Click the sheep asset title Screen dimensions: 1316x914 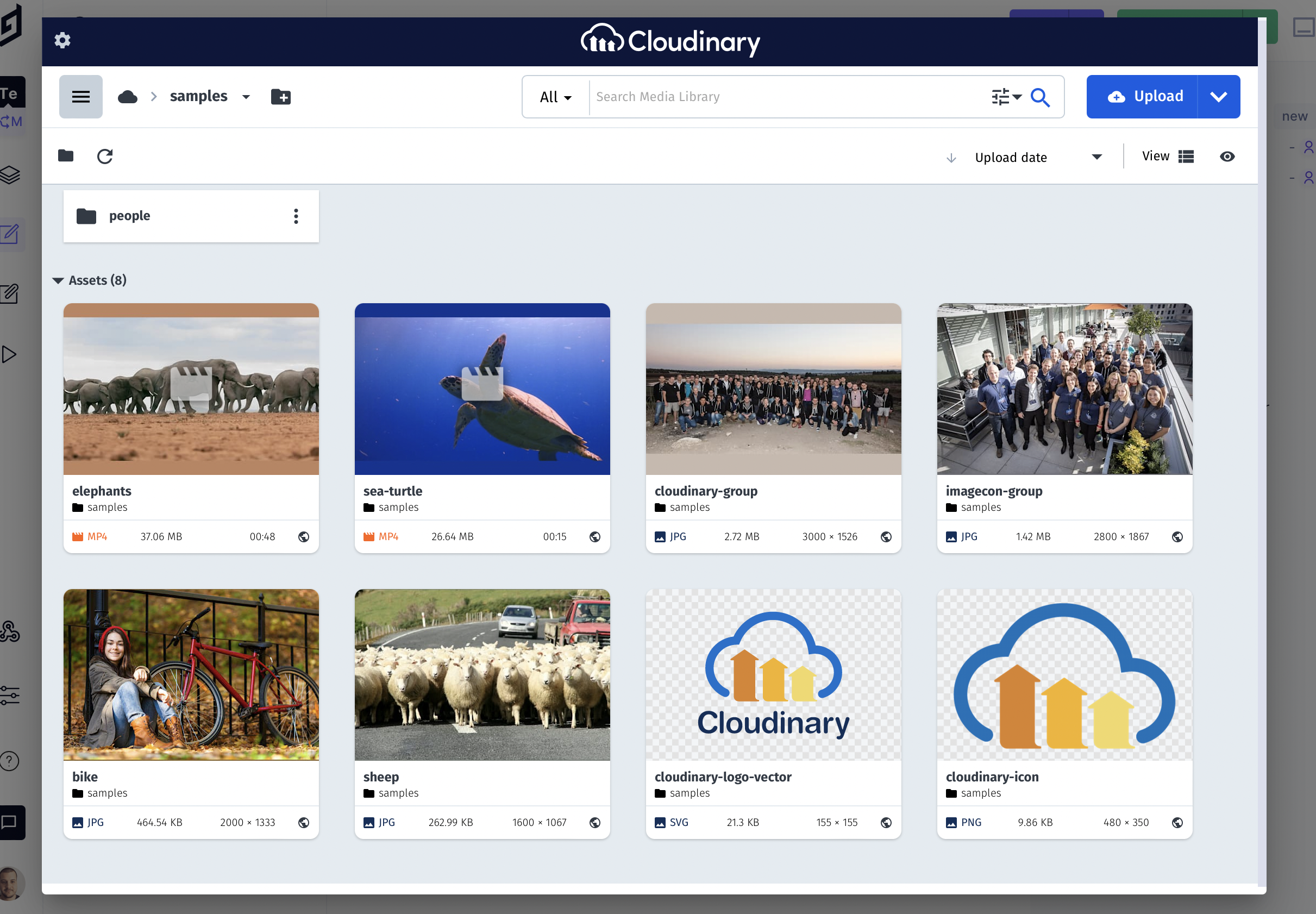pyautogui.click(x=381, y=777)
